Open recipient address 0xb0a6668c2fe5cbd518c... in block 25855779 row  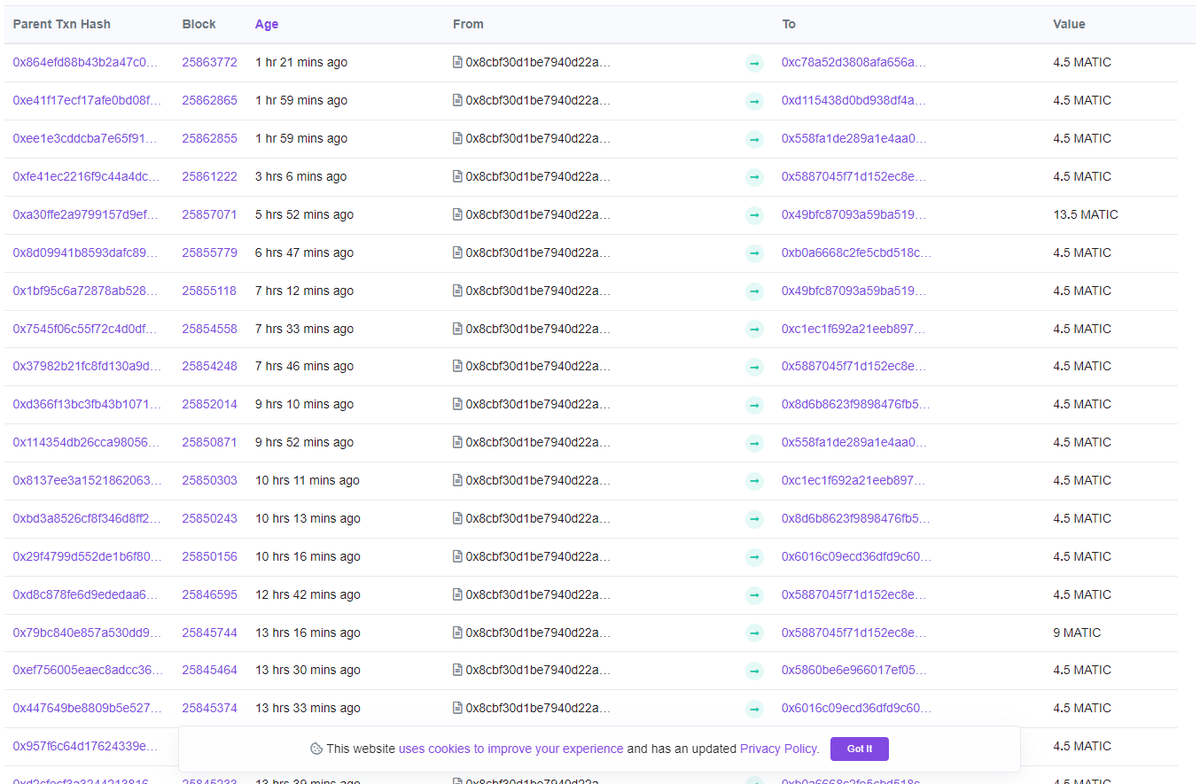pyautogui.click(x=856, y=252)
